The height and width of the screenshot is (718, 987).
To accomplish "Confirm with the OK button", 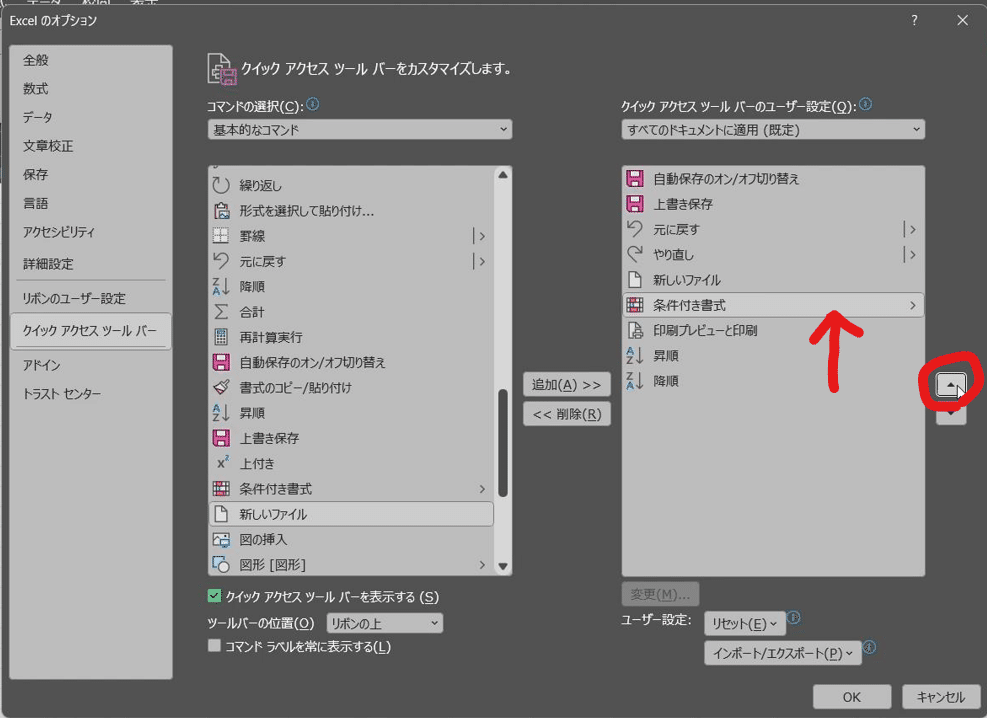I will pyautogui.click(x=852, y=697).
